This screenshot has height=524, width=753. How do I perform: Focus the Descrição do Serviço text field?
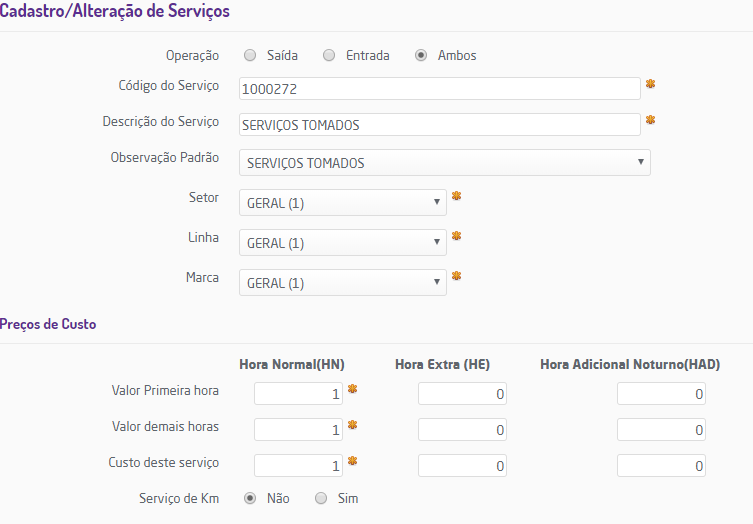click(x=440, y=125)
